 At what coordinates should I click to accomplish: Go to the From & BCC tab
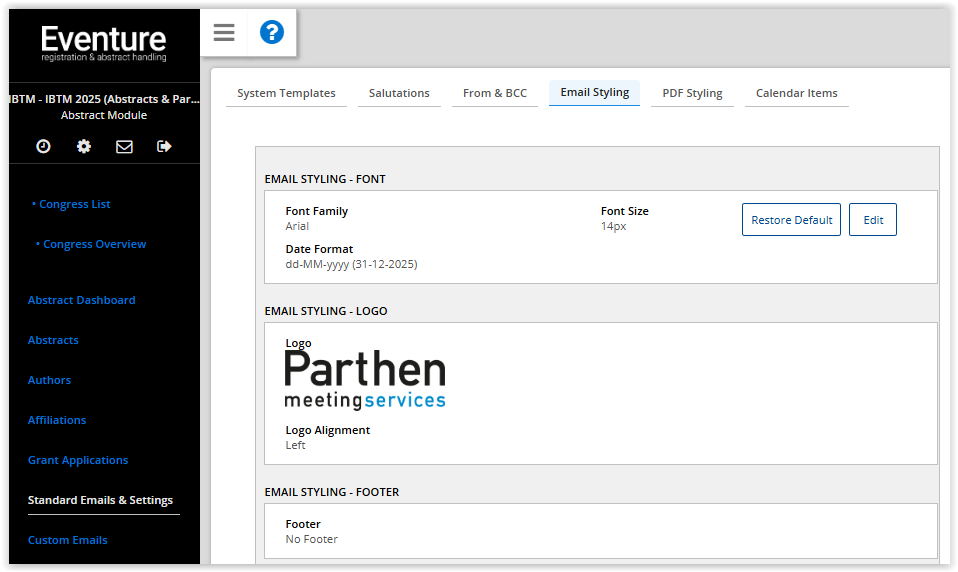[495, 94]
